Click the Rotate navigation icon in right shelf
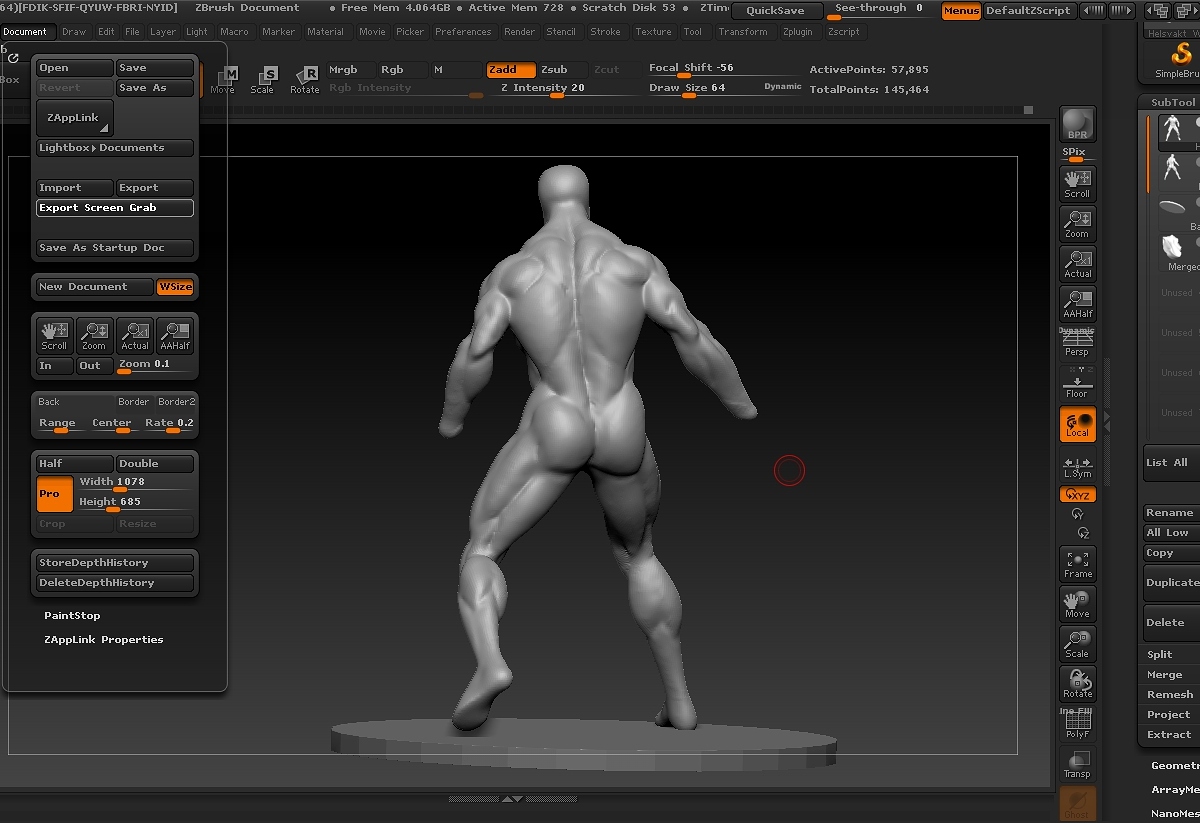Image resolution: width=1200 pixels, height=823 pixels. [1077, 684]
